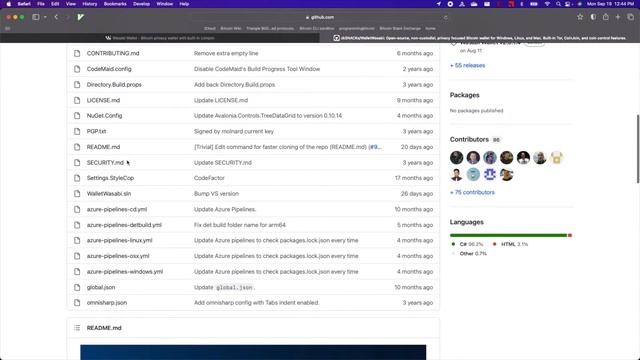The width and height of the screenshot is (640, 360).
Task: Open the History menu
Action: [90, 4]
